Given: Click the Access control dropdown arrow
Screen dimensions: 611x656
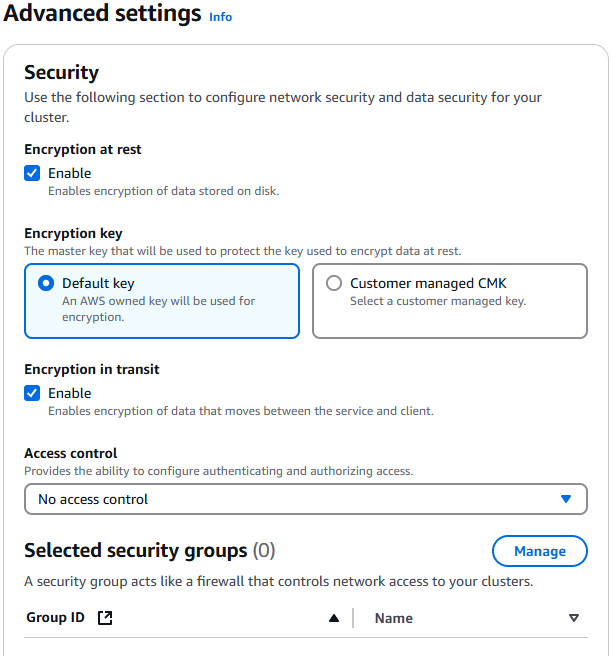Looking at the screenshot, I should coord(566,499).
